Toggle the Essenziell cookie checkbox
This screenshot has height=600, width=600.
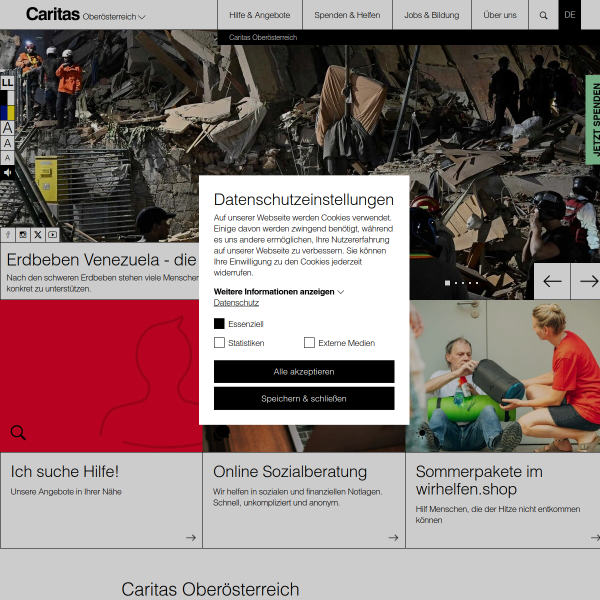[x=219, y=324]
